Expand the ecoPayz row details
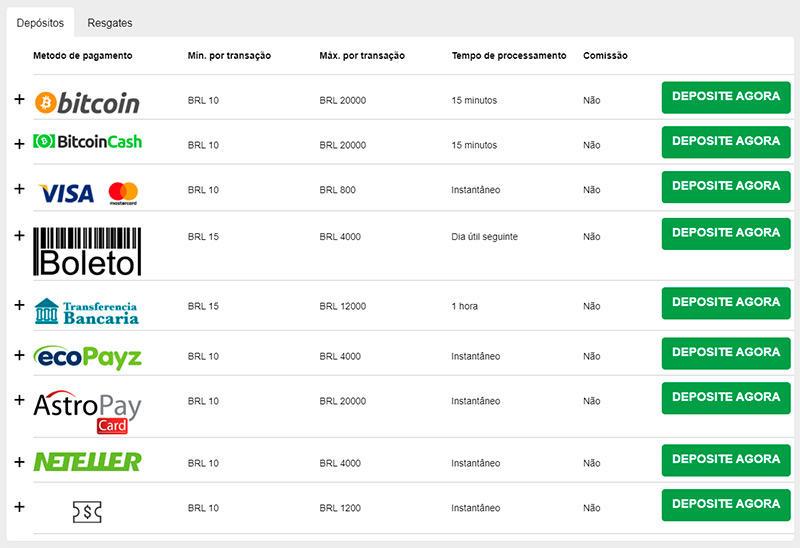This screenshot has height=548, width=800. click(19, 355)
